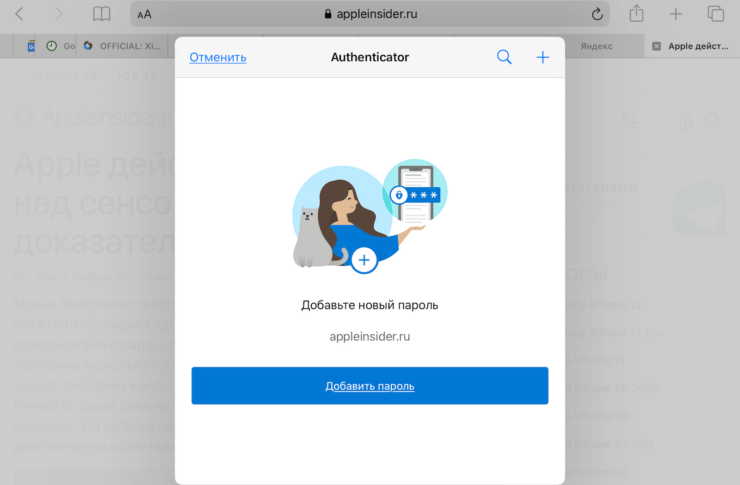The height and width of the screenshot is (485, 740).
Task: Open a new tab with toolbar plus
Action: (676, 14)
